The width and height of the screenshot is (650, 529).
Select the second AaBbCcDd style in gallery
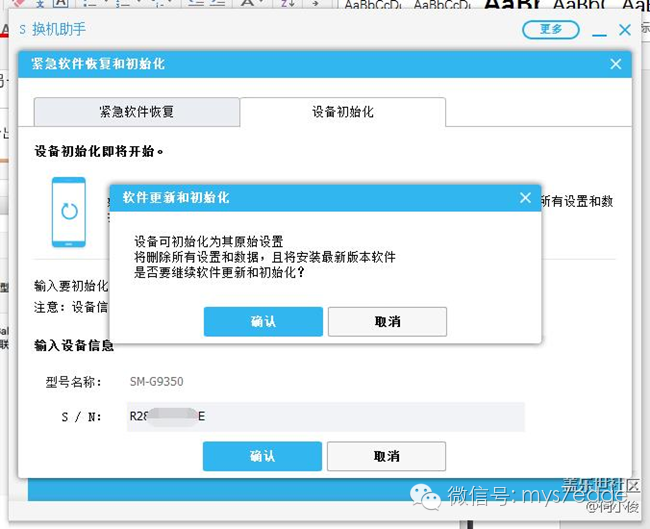442,5
